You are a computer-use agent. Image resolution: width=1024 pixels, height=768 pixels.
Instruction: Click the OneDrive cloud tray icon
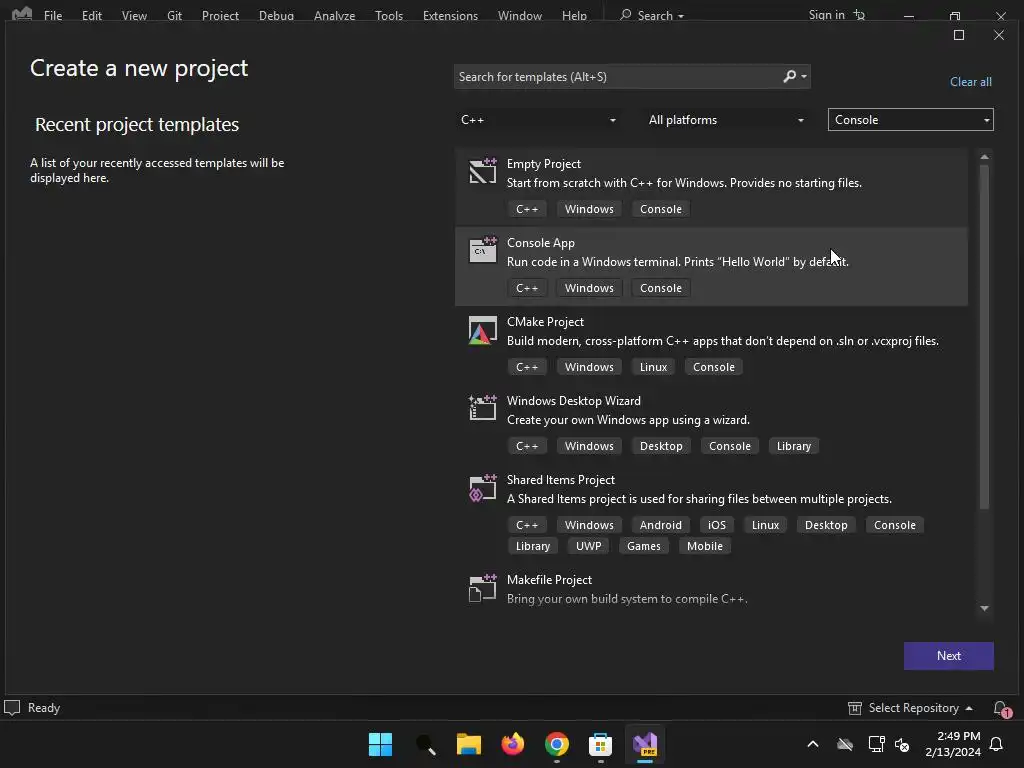click(x=845, y=744)
